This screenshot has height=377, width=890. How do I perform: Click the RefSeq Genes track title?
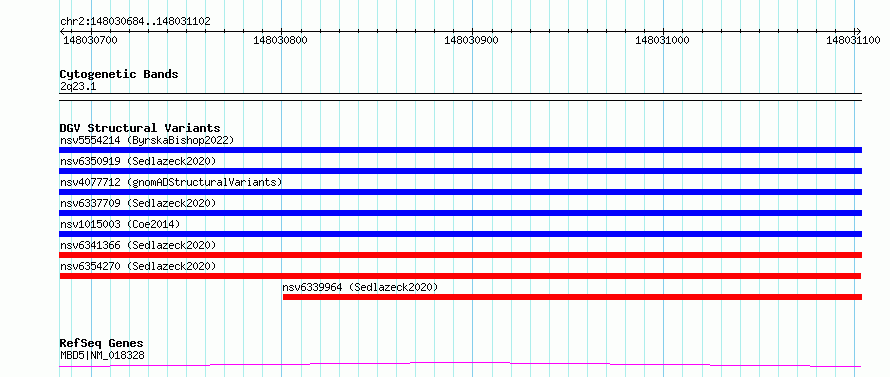point(101,343)
